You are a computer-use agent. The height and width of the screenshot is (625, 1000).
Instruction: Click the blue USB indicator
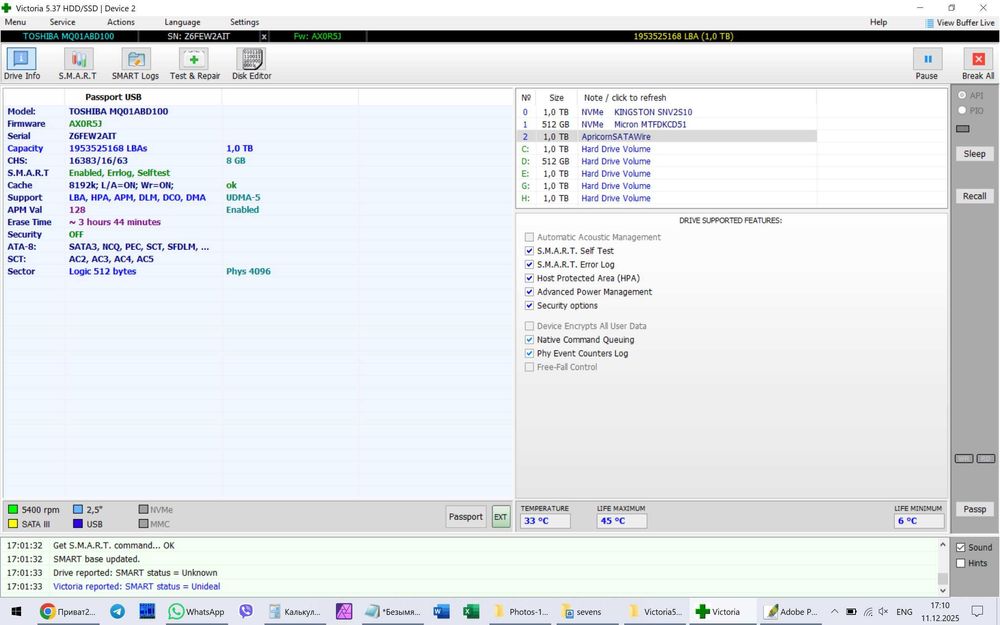click(78, 524)
